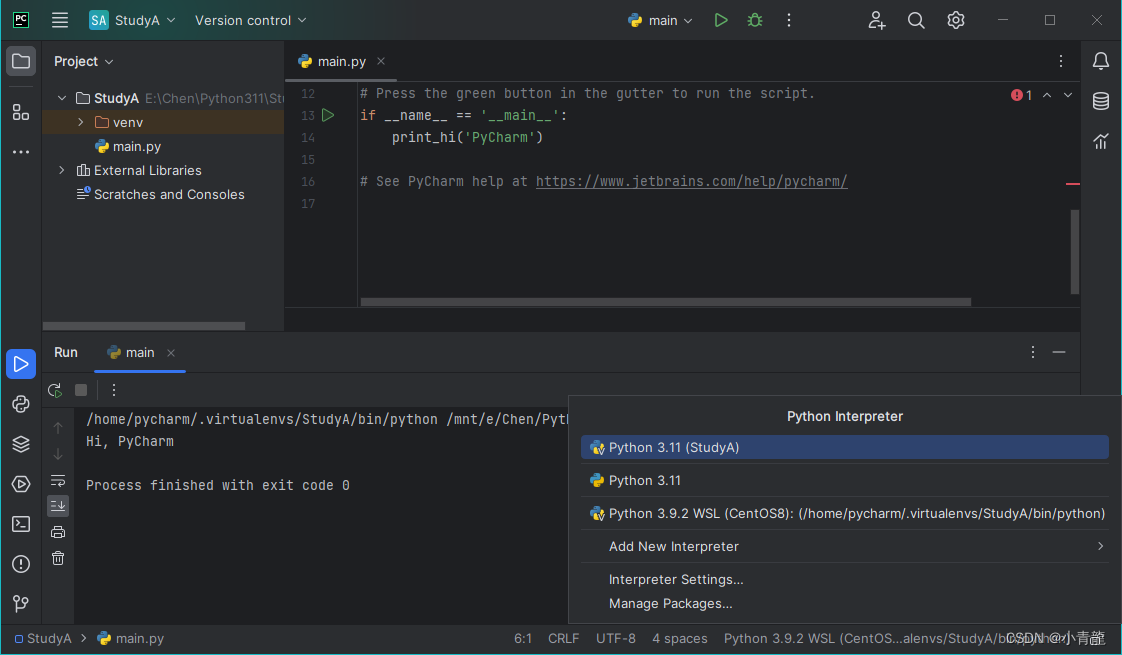Screen dimensions: 1122x655
Task: Open editor tabs options kebab menu
Action: (x=1060, y=62)
